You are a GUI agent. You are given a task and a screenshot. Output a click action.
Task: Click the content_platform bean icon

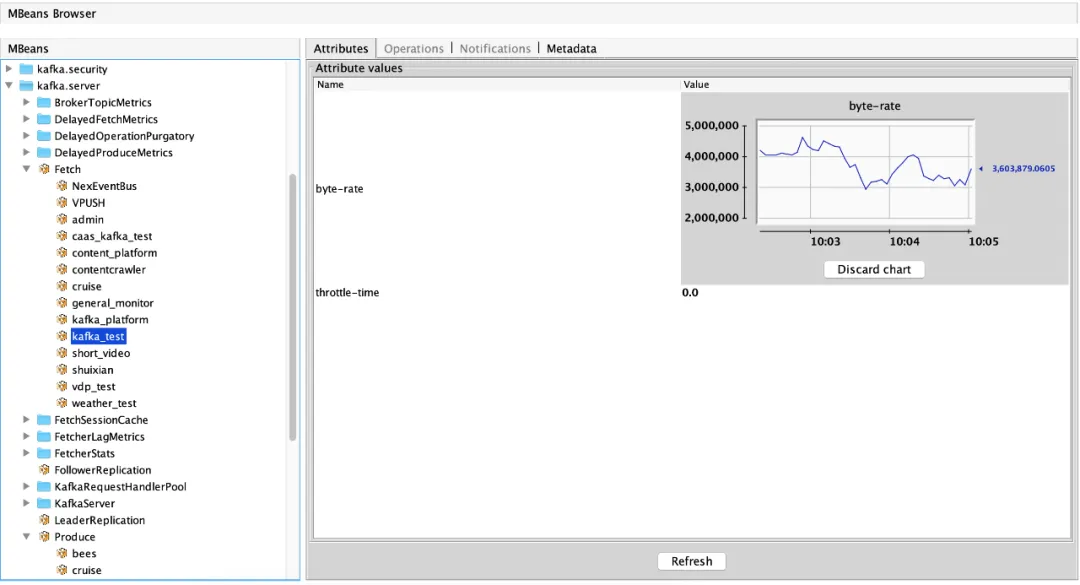point(61,253)
